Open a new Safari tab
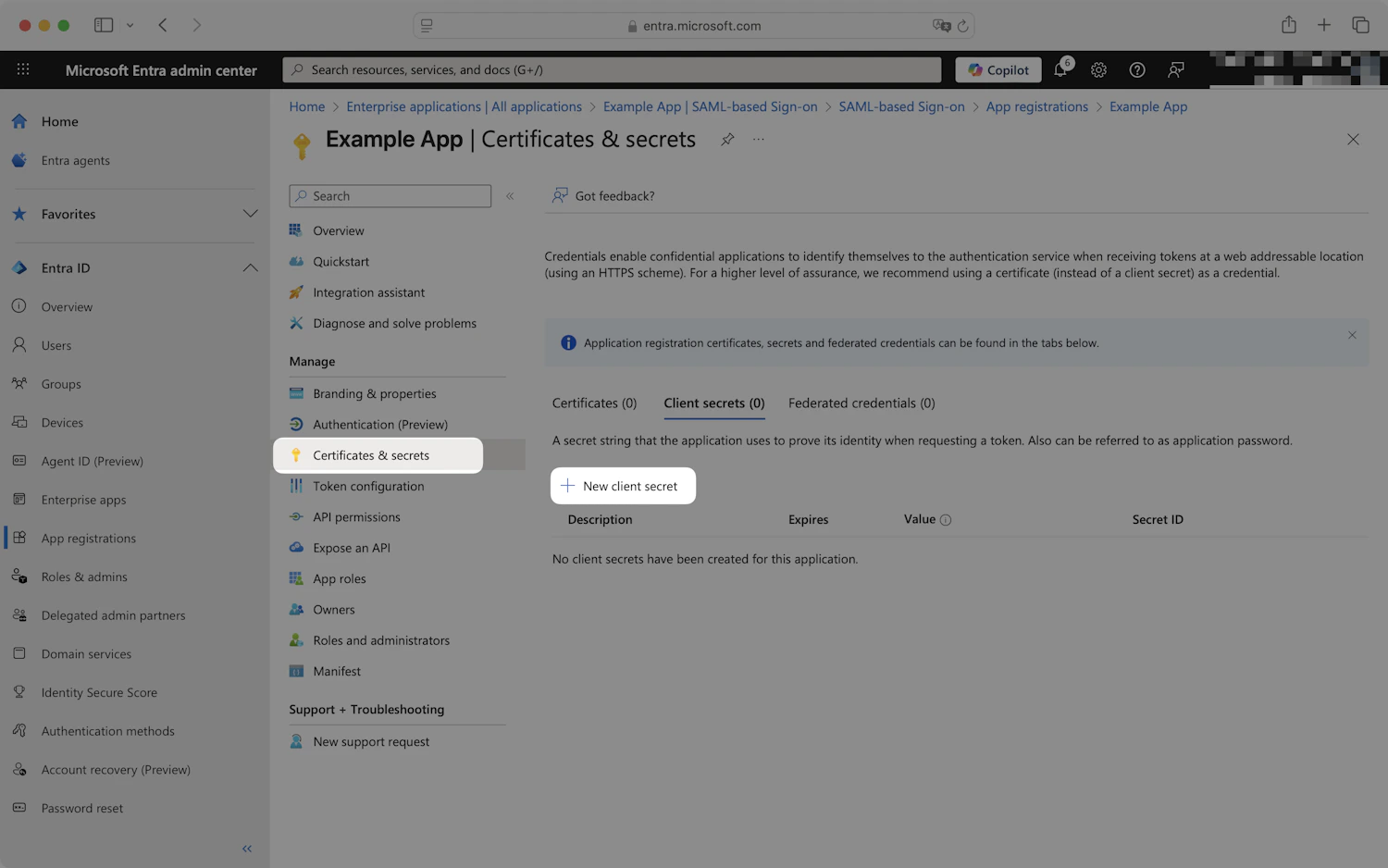The height and width of the screenshot is (868, 1388). point(1324,25)
